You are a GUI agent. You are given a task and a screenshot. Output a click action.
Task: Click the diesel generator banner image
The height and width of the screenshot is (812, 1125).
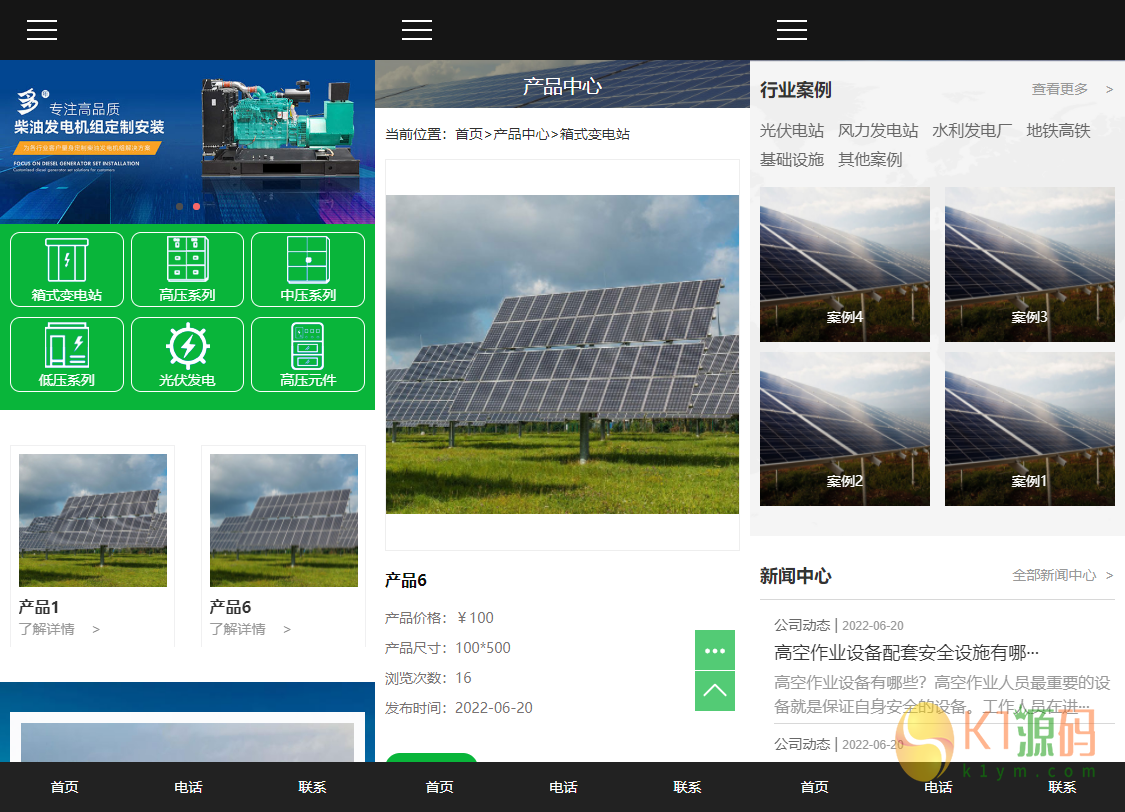(187, 142)
